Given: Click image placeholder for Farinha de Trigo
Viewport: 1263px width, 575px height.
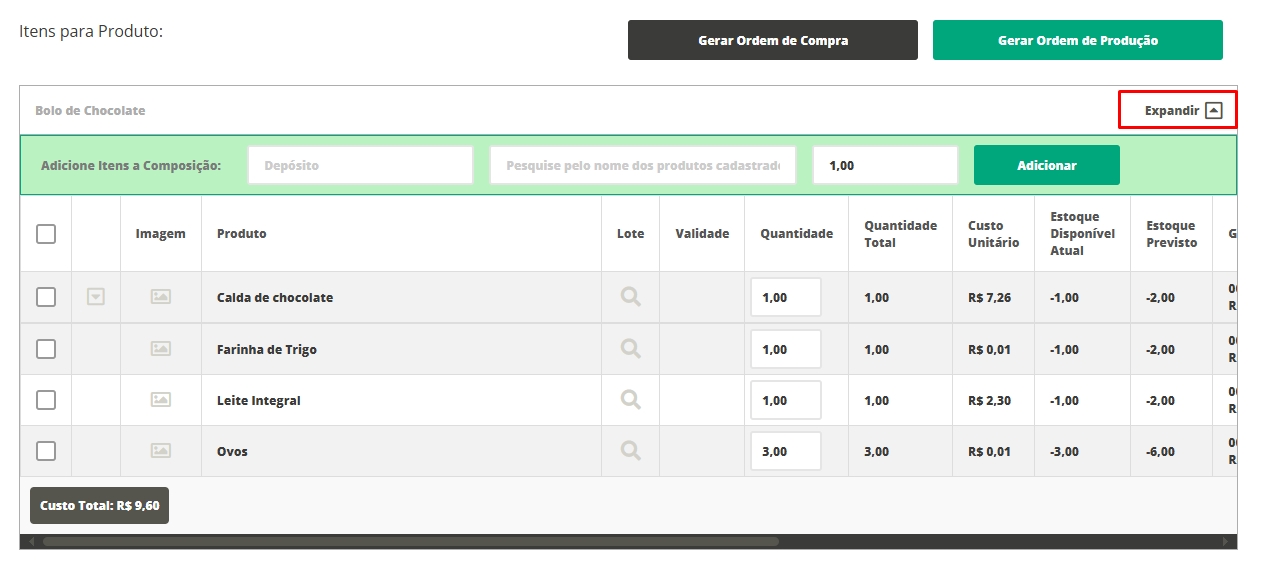Looking at the screenshot, I should (x=160, y=349).
